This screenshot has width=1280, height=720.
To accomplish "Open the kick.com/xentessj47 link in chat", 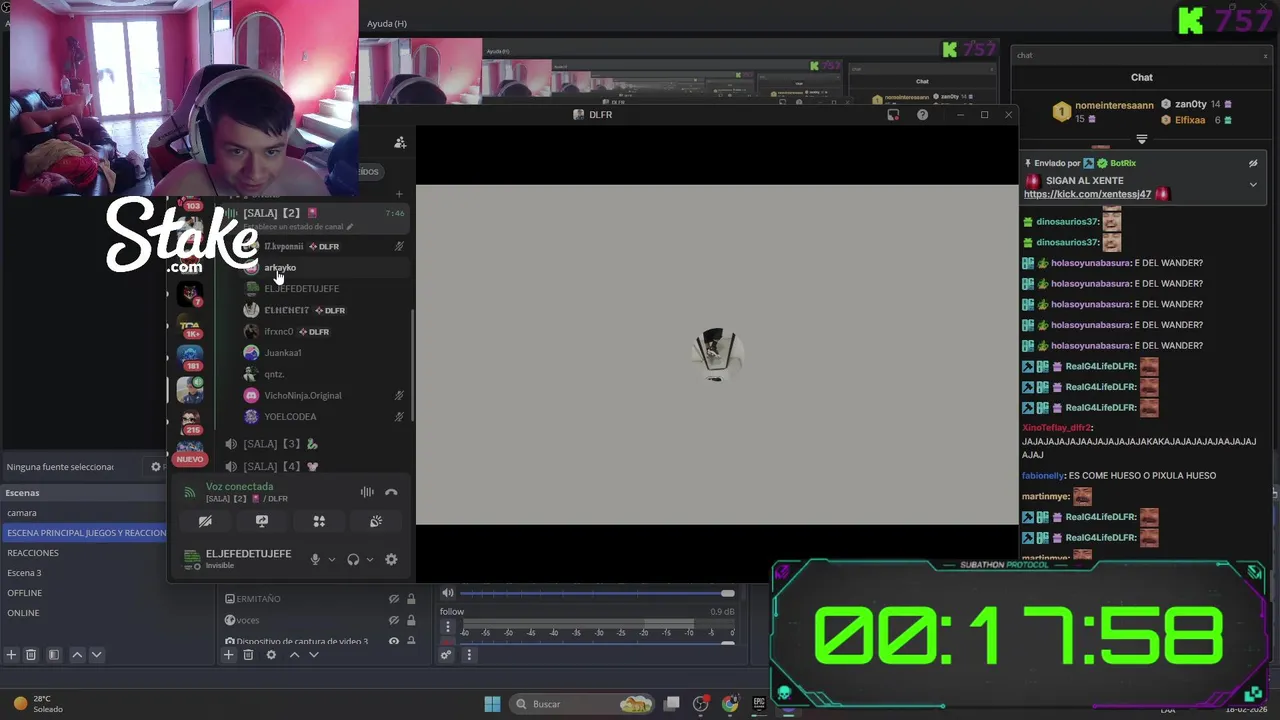I will 1087,194.
